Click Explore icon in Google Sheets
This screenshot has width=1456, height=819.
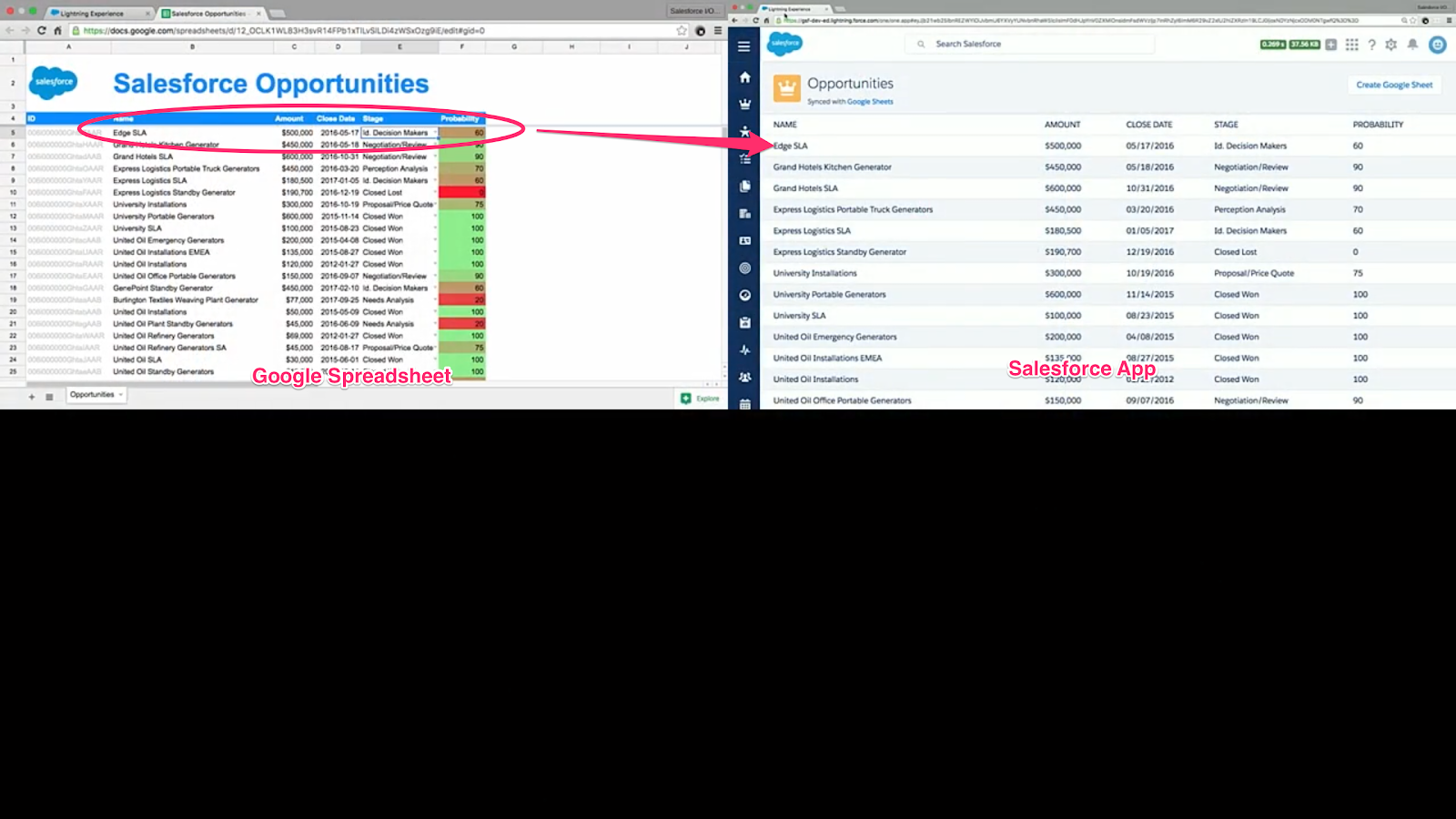[x=686, y=399]
